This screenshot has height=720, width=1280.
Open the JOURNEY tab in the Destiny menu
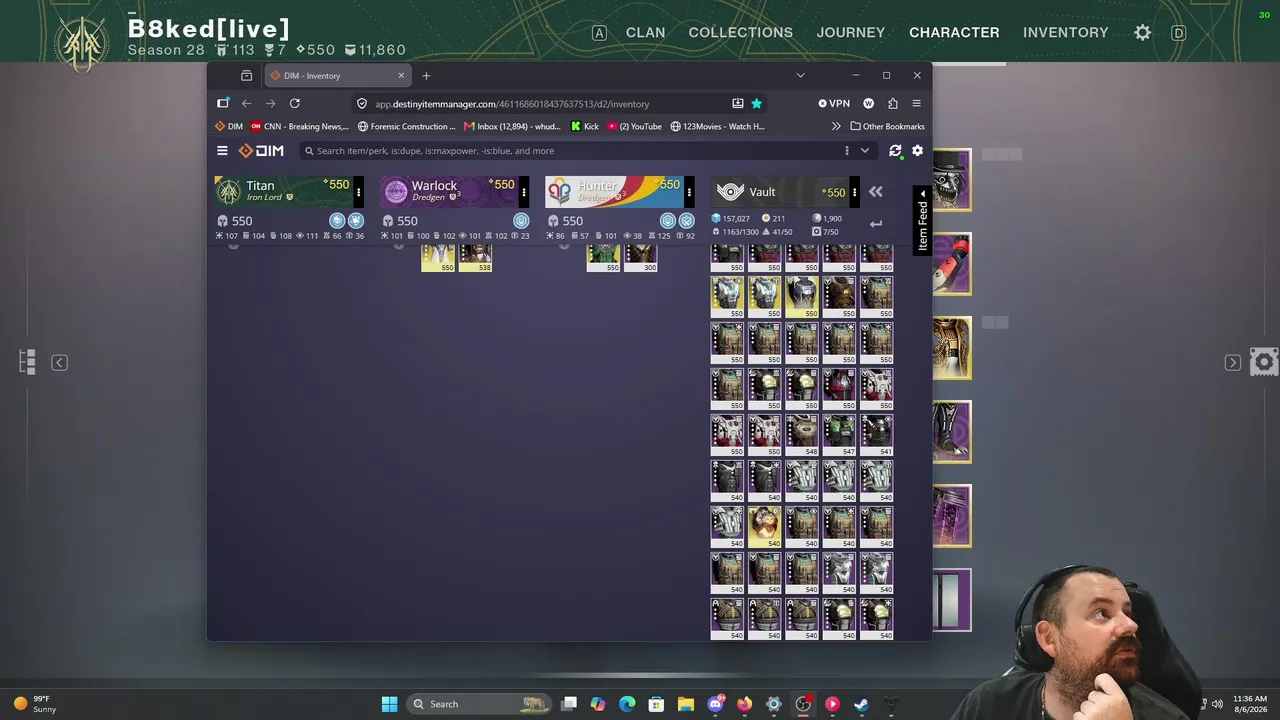pos(851,33)
